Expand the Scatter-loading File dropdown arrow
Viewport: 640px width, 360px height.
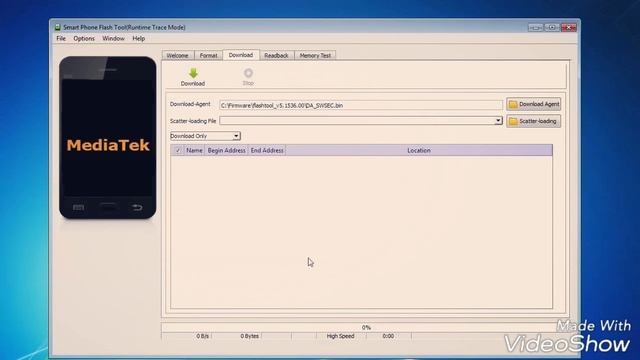pos(498,121)
